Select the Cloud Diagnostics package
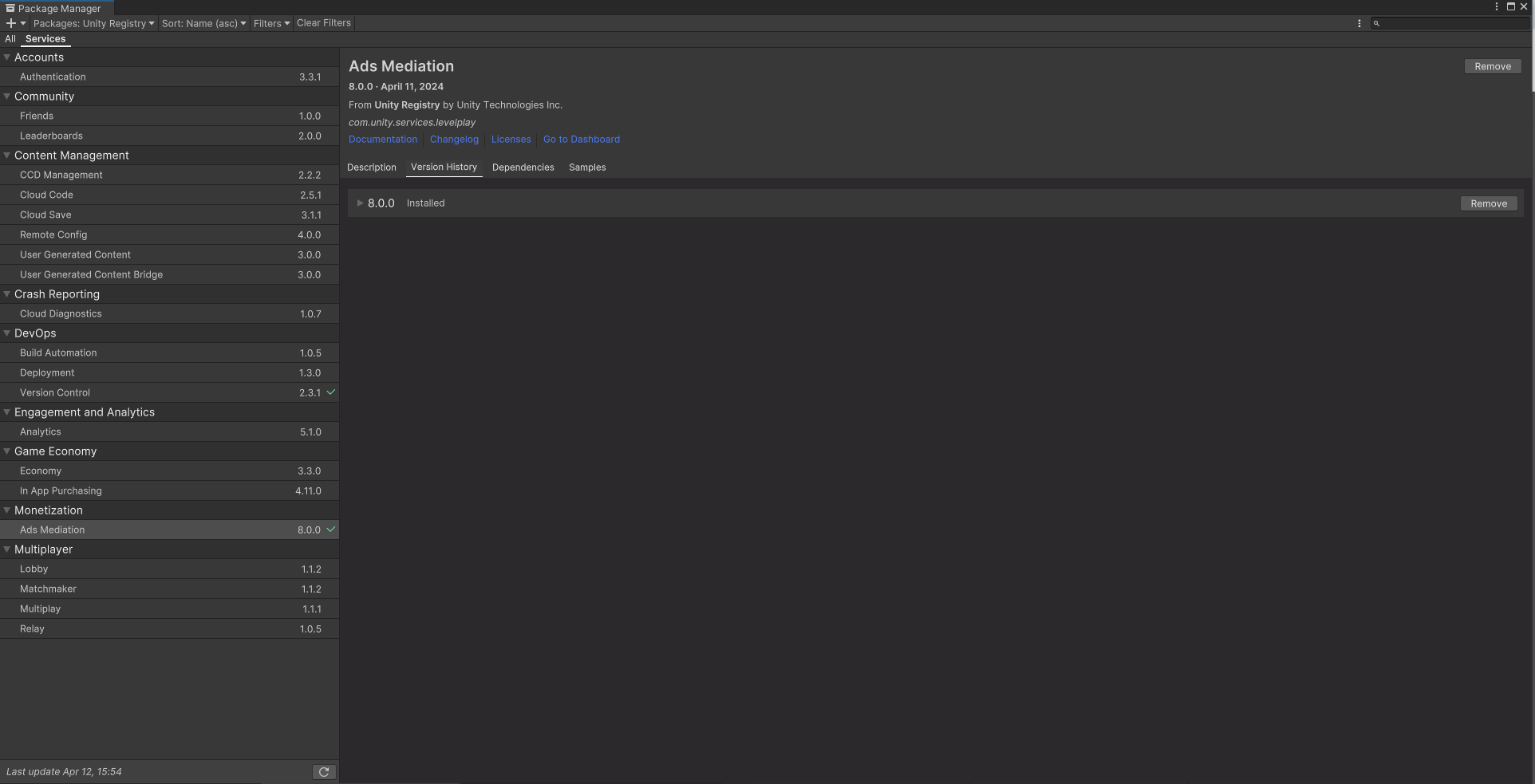Image resolution: width=1535 pixels, height=784 pixels. click(169, 314)
